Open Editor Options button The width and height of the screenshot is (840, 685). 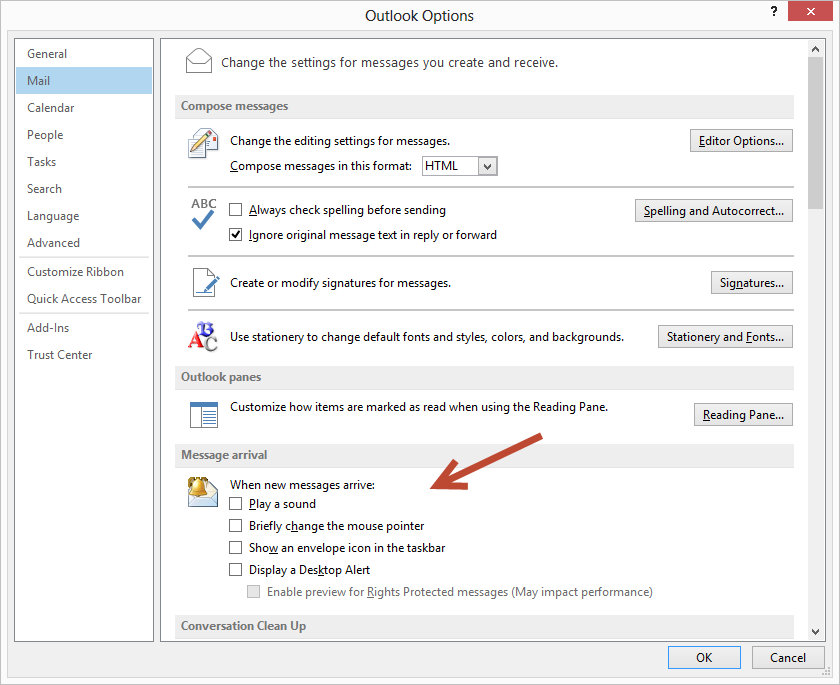[x=741, y=141]
